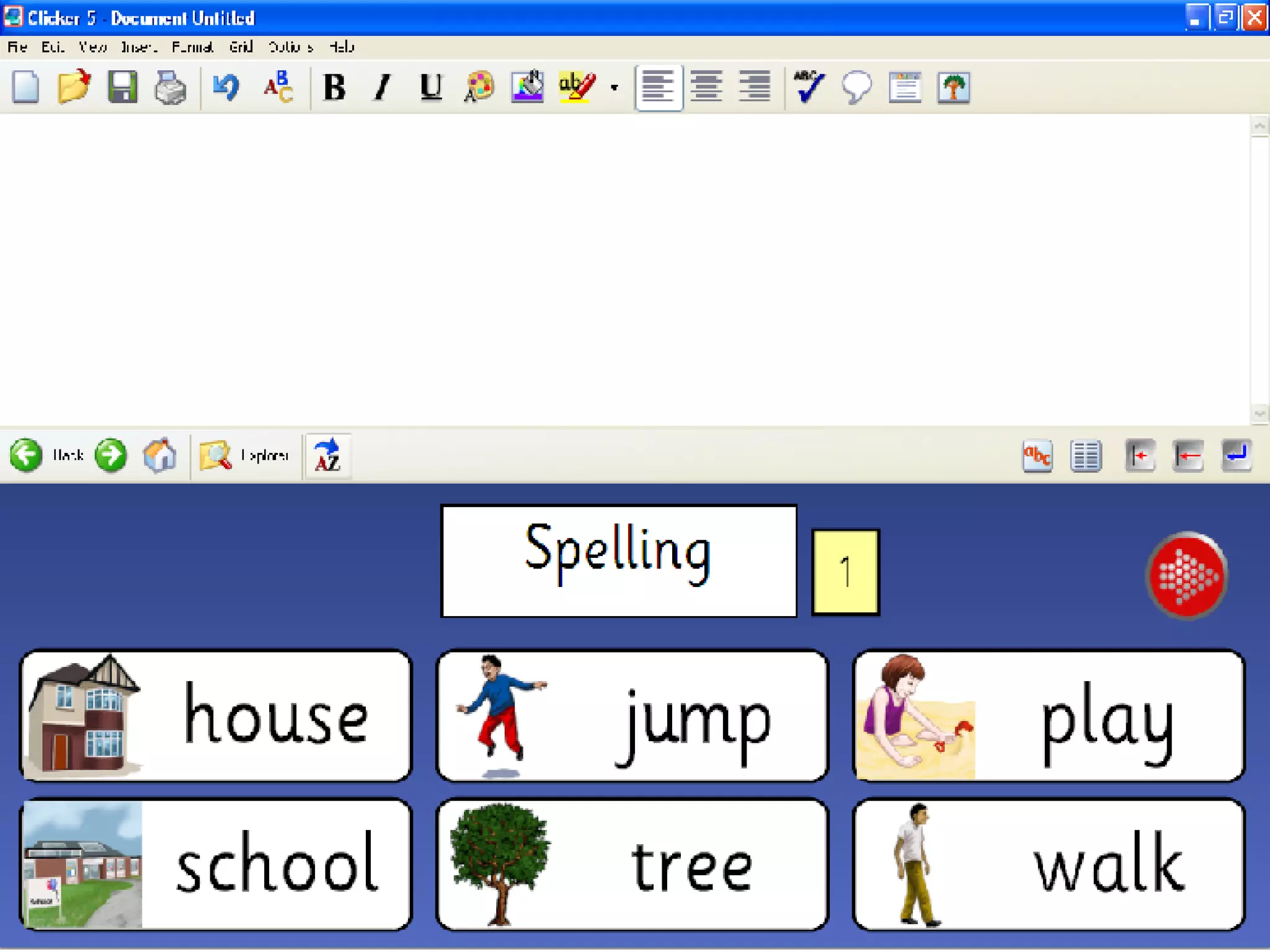Select the 'jump' word cell
1270x952 pixels.
pyautogui.click(x=632, y=716)
